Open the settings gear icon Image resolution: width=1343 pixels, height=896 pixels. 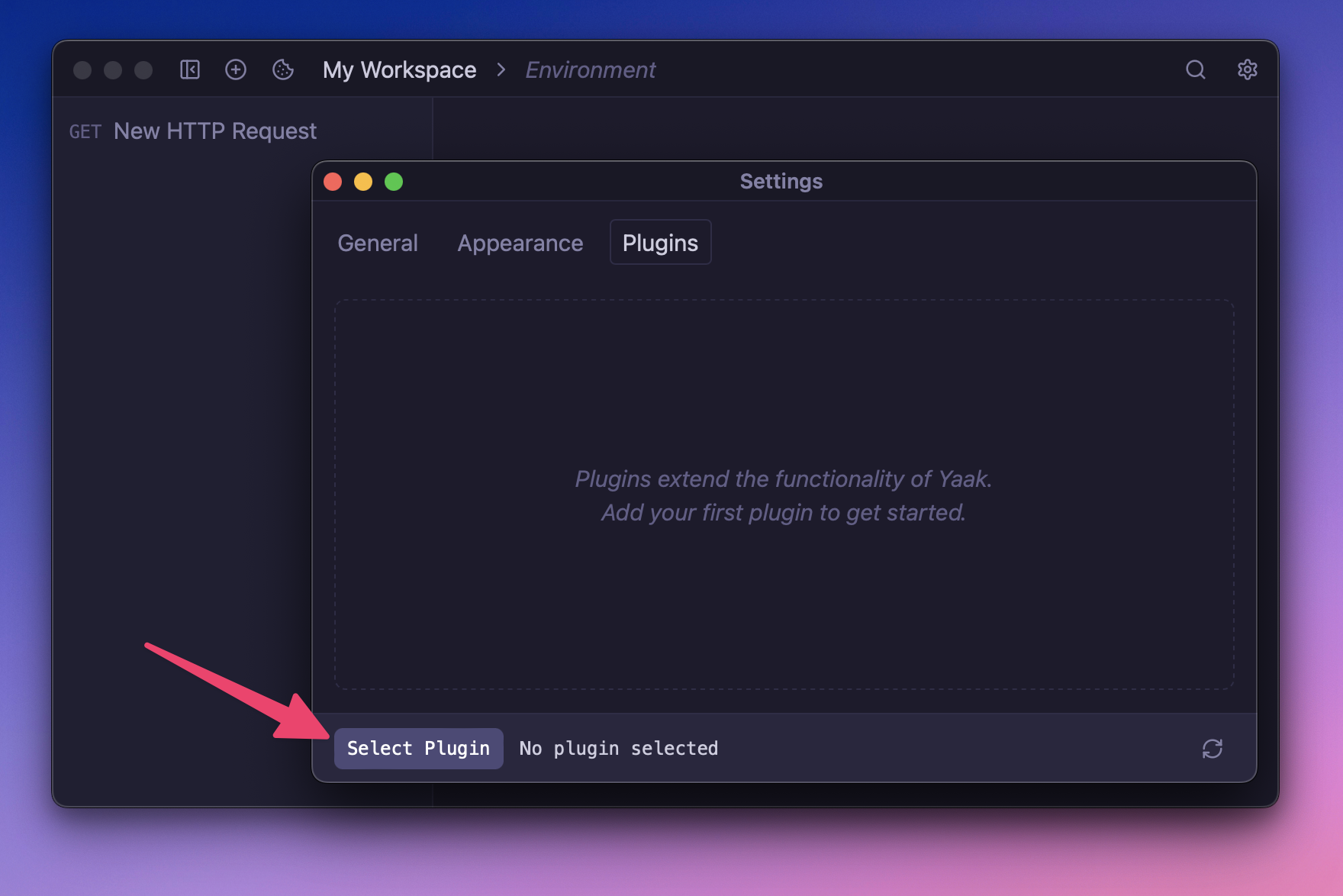tap(1247, 69)
